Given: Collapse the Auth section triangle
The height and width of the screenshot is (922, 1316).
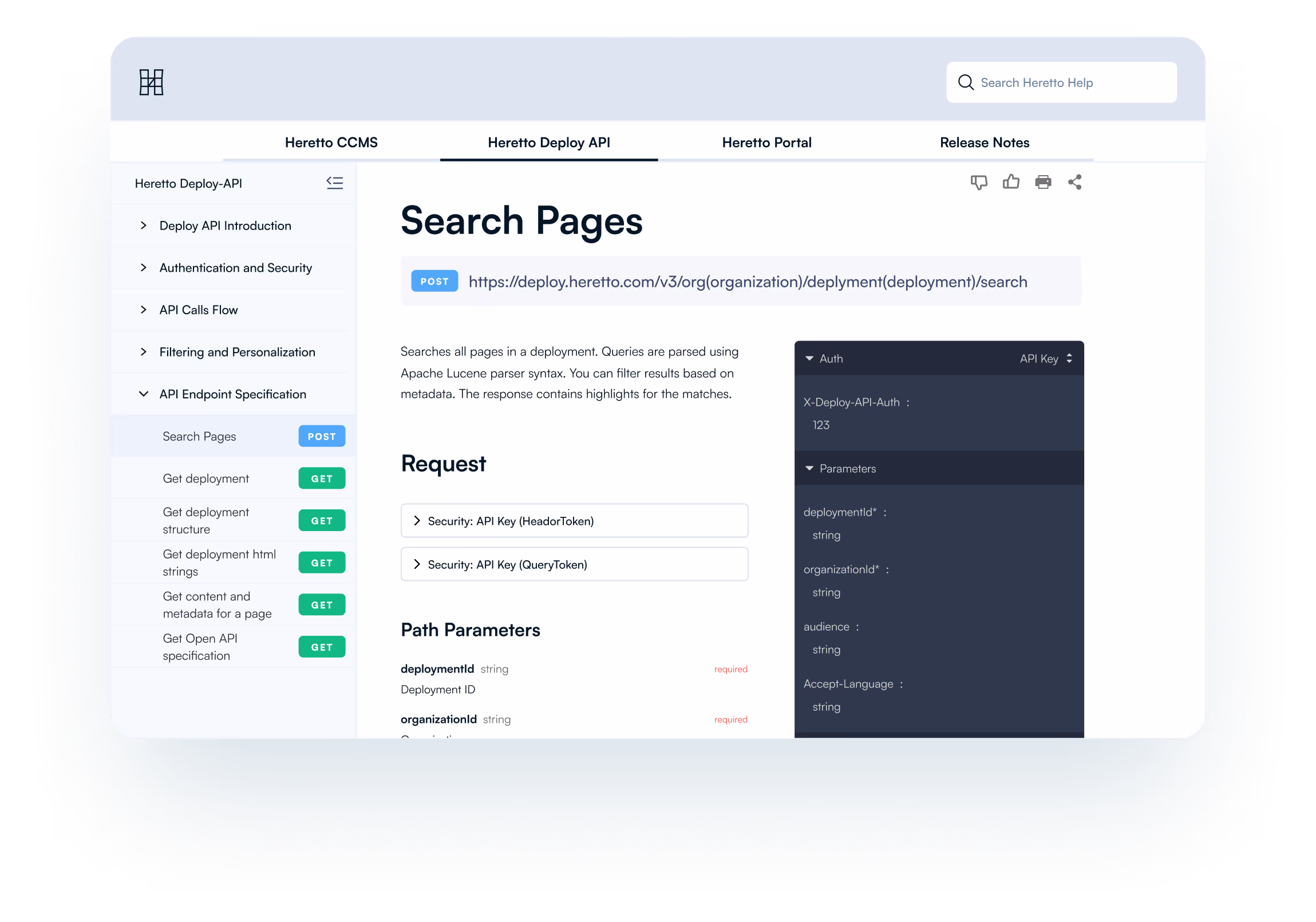Looking at the screenshot, I should 809,359.
